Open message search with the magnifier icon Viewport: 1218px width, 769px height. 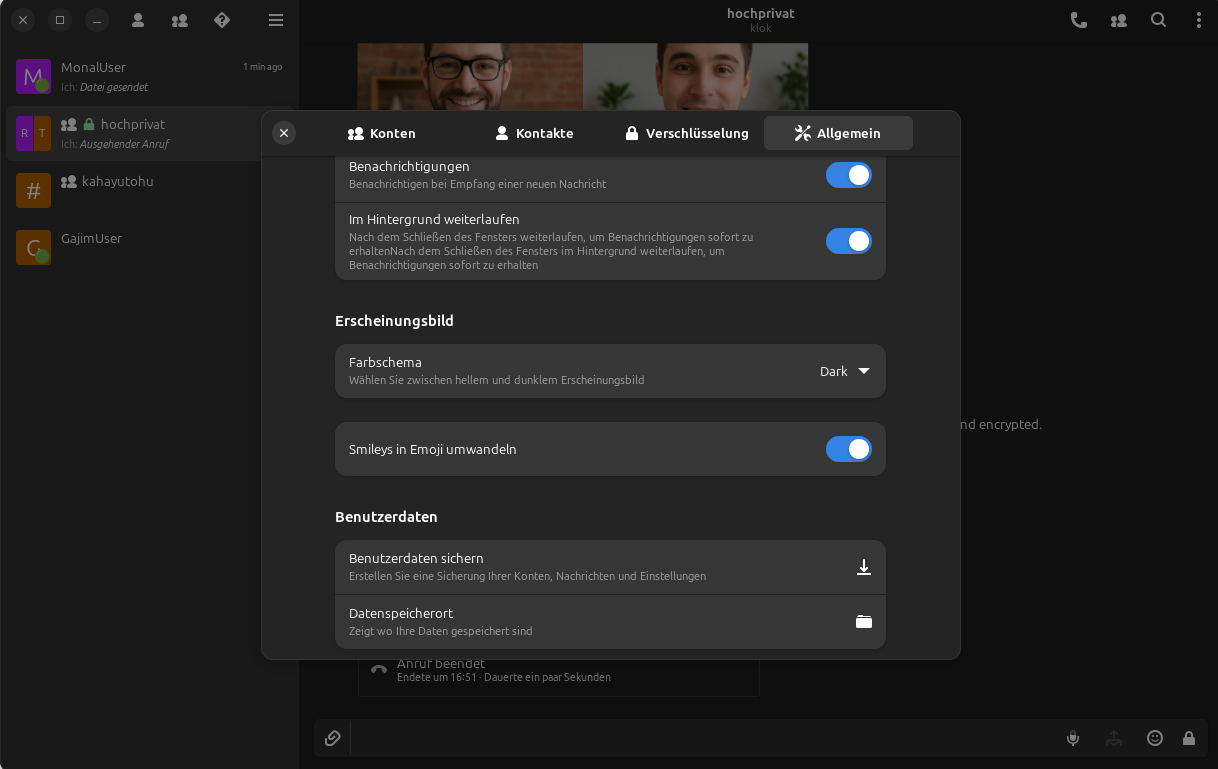(x=1158, y=19)
